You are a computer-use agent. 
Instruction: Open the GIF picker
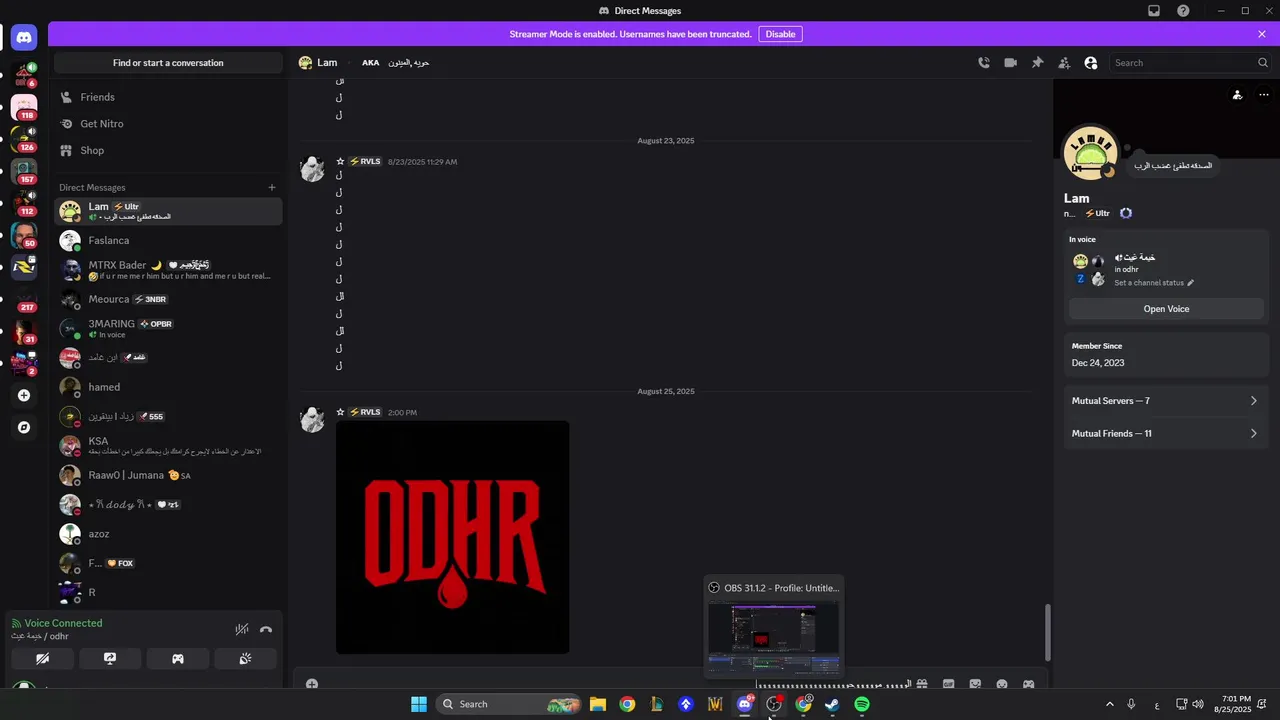(x=948, y=684)
